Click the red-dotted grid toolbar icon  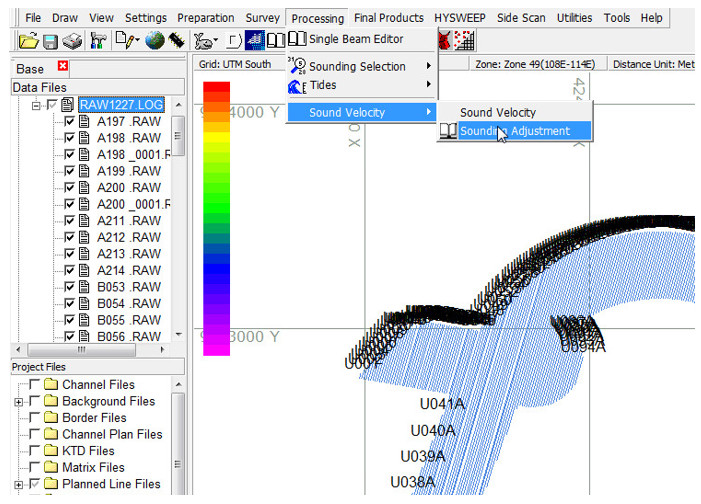[465, 40]
